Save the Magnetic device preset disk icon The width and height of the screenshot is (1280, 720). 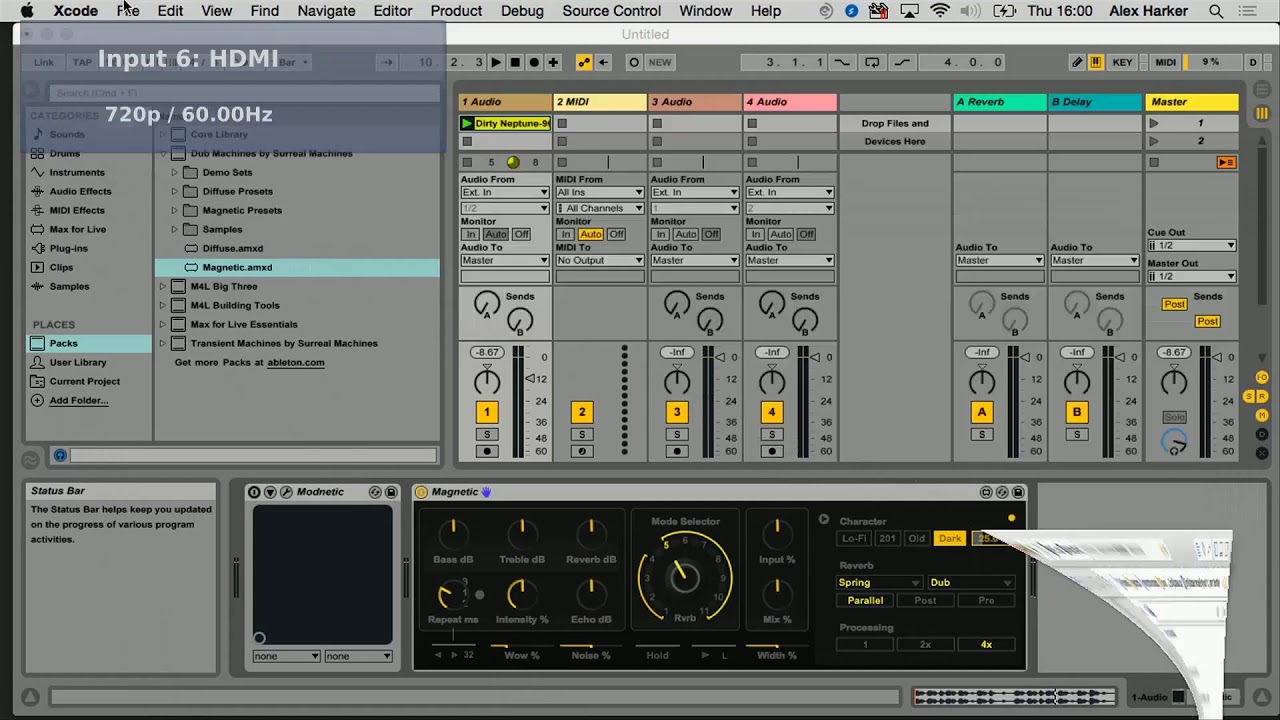click(x=1018, y=492)
